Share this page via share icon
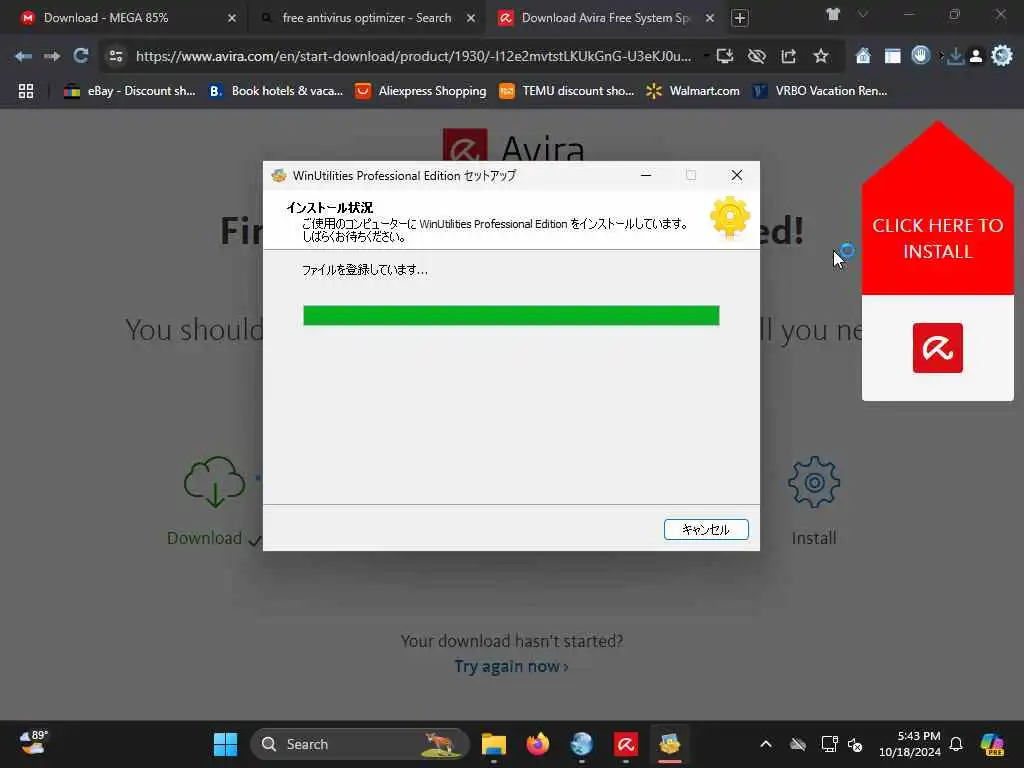Screen dimensions: 1024x768 [x=789, y=57]
